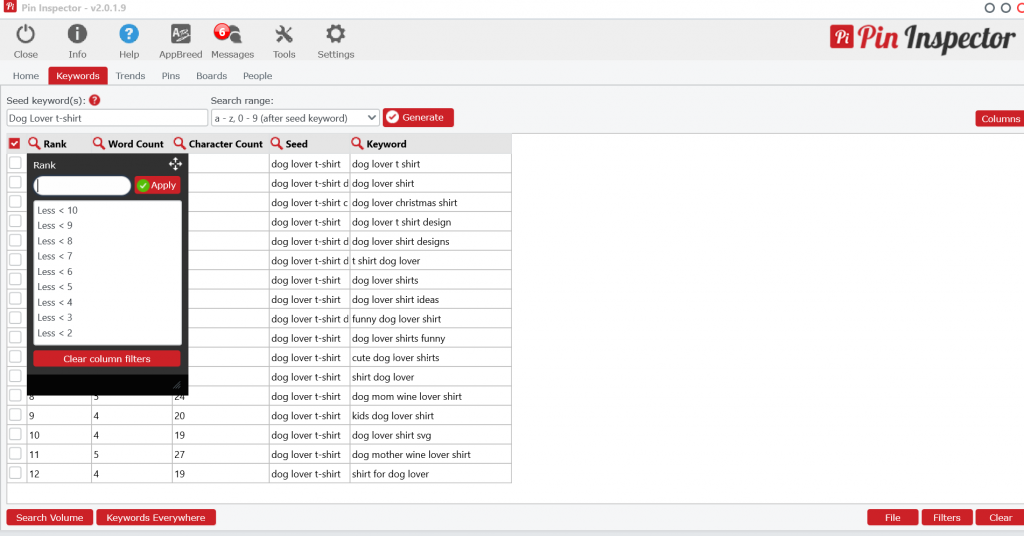This screenshot has height=536, width=1024.
Task: Click the Close power icon in toolbar
Action: tap(26, 35)
